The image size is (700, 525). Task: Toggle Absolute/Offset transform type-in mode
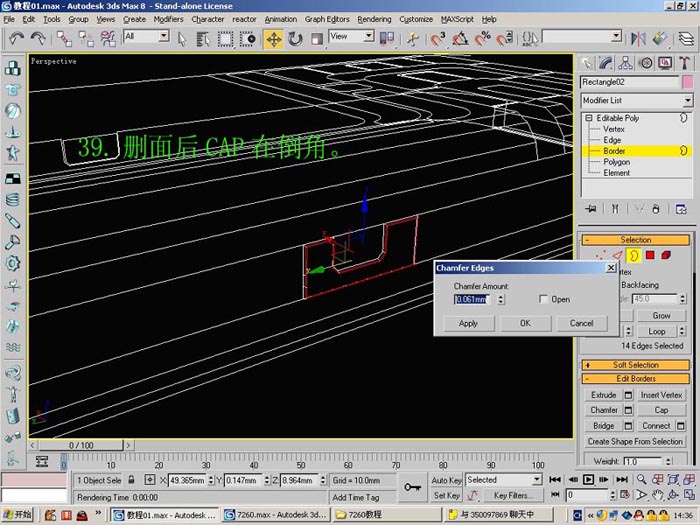point(150,480)
